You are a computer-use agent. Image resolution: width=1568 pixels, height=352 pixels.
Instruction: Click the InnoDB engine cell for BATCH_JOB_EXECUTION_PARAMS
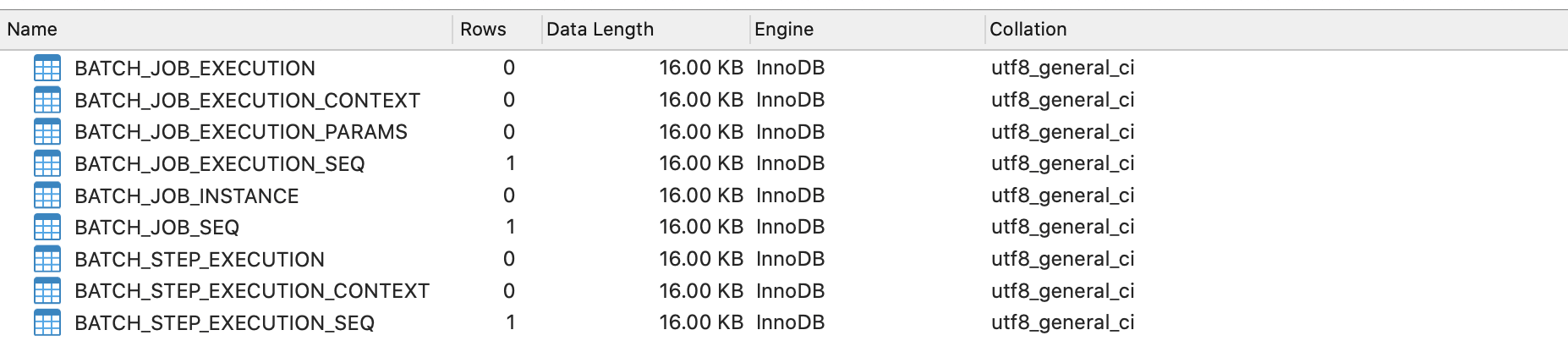[790, 132]
